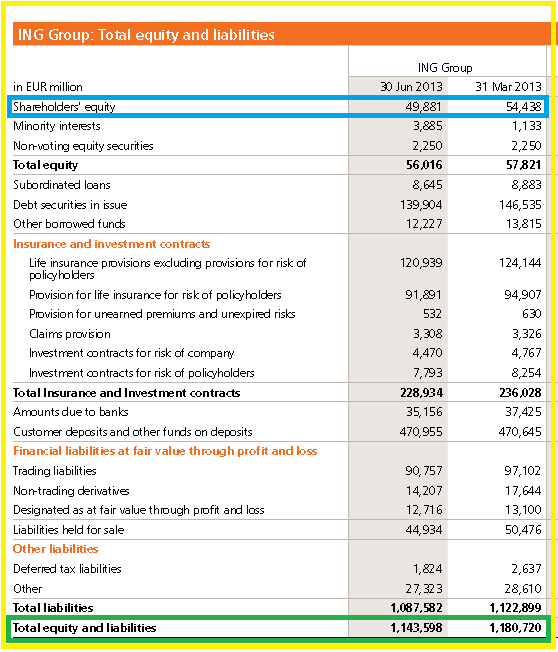Click the Liabilities held for sale value 44,934
The height and width of the screenshot is (652, 558).
click(x=424, y=530)
